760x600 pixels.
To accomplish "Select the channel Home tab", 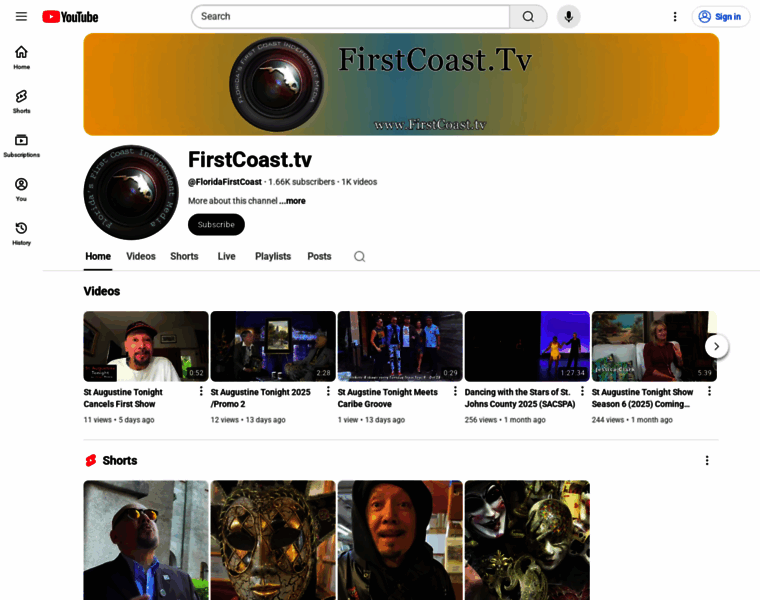I will click(98, 256).
